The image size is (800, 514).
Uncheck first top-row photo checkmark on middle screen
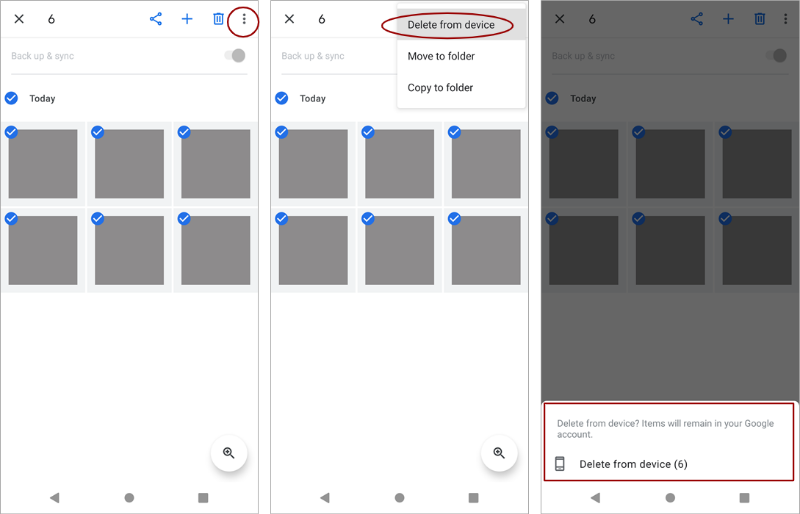282,132
